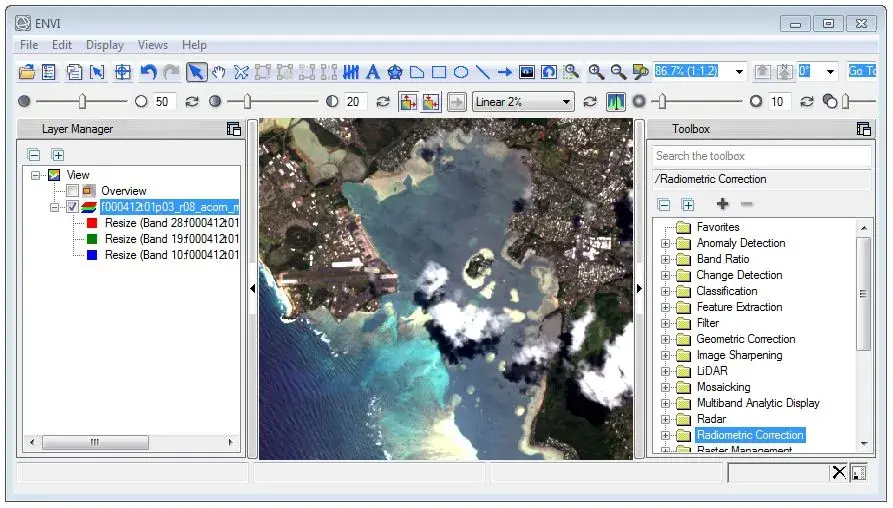893x508 pixels.
Task: Open the Display menu
Action: (105, 45)
